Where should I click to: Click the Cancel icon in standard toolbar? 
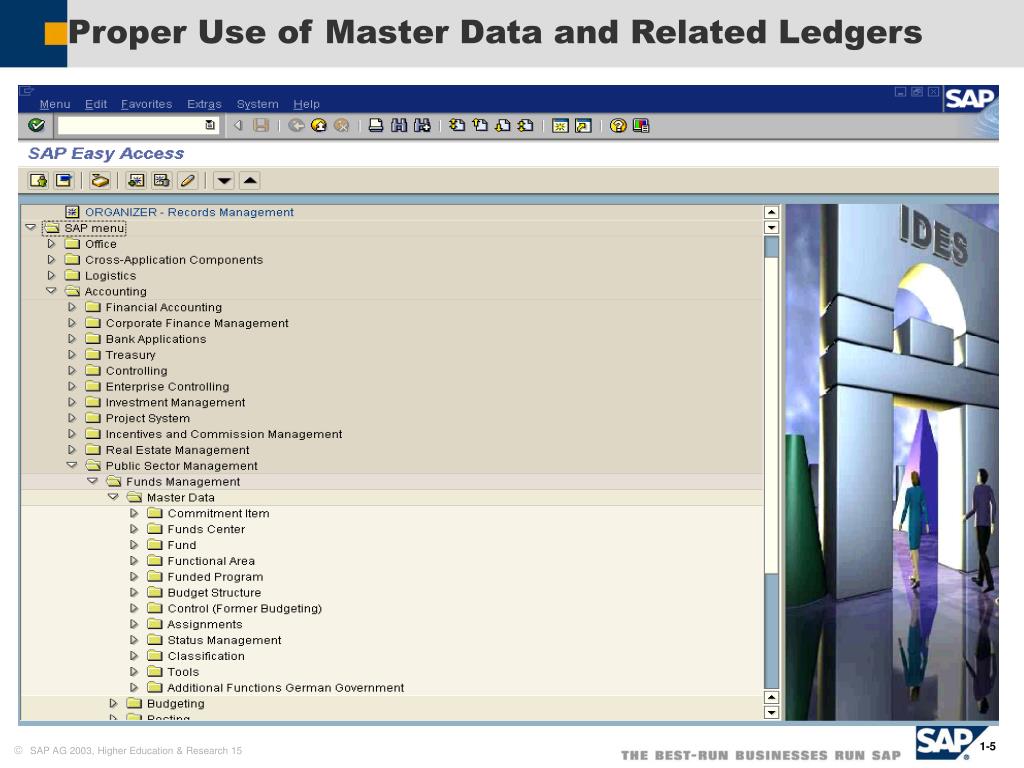(x=342, y=125)
